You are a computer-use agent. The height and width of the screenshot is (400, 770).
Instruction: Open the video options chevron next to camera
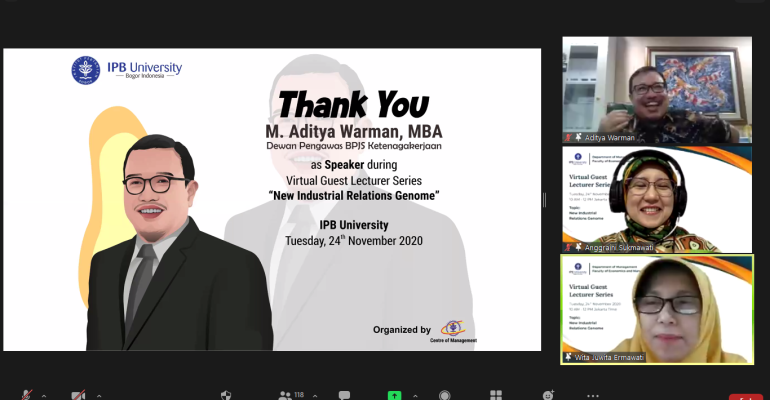coord(99,396)
